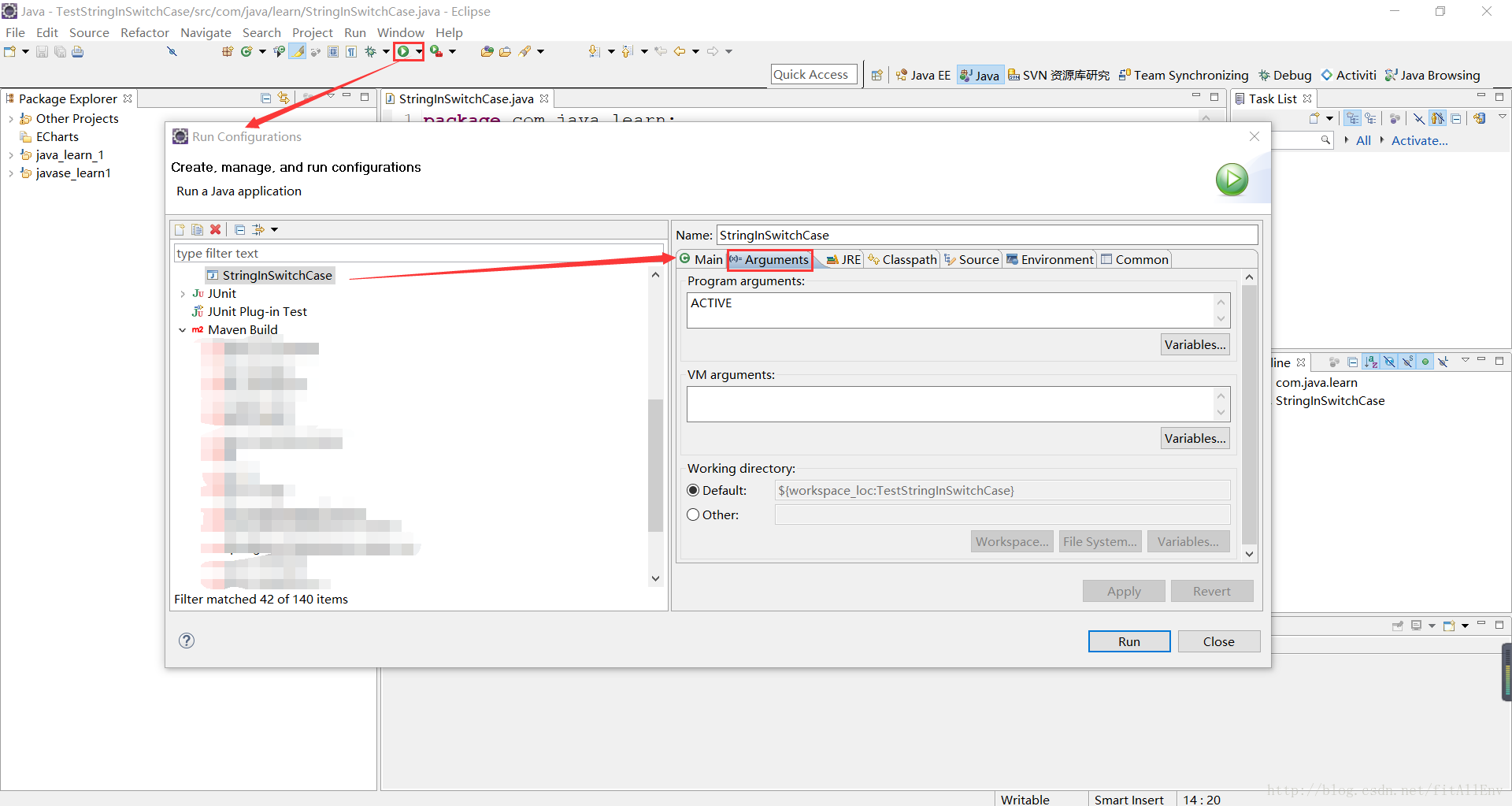This screenshot has width=1512, height=806.
Task: Click Arguments panel vertical scrollbar
Action: click(1249, 414)
